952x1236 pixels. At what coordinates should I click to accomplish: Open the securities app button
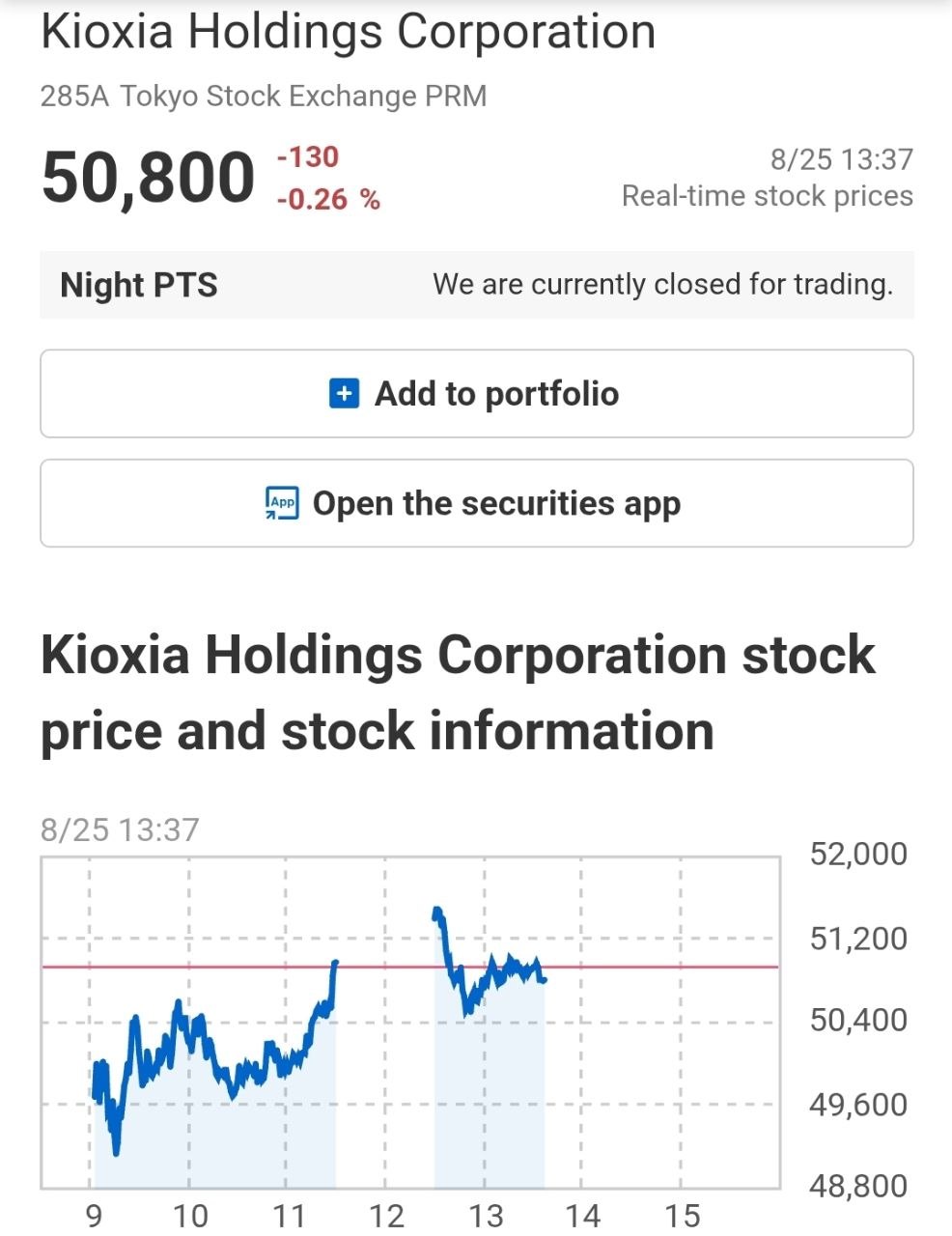[x=477, y=503]
